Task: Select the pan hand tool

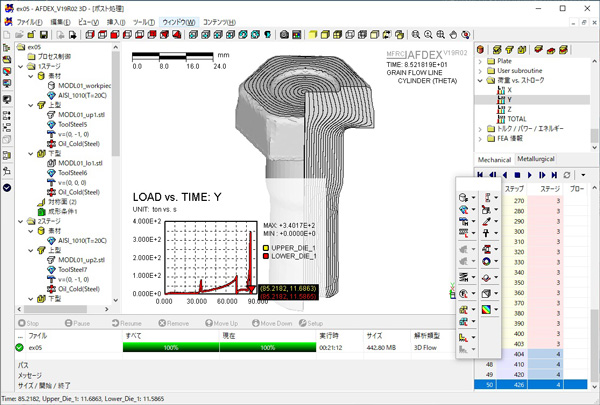Action: tap(453, 35)
